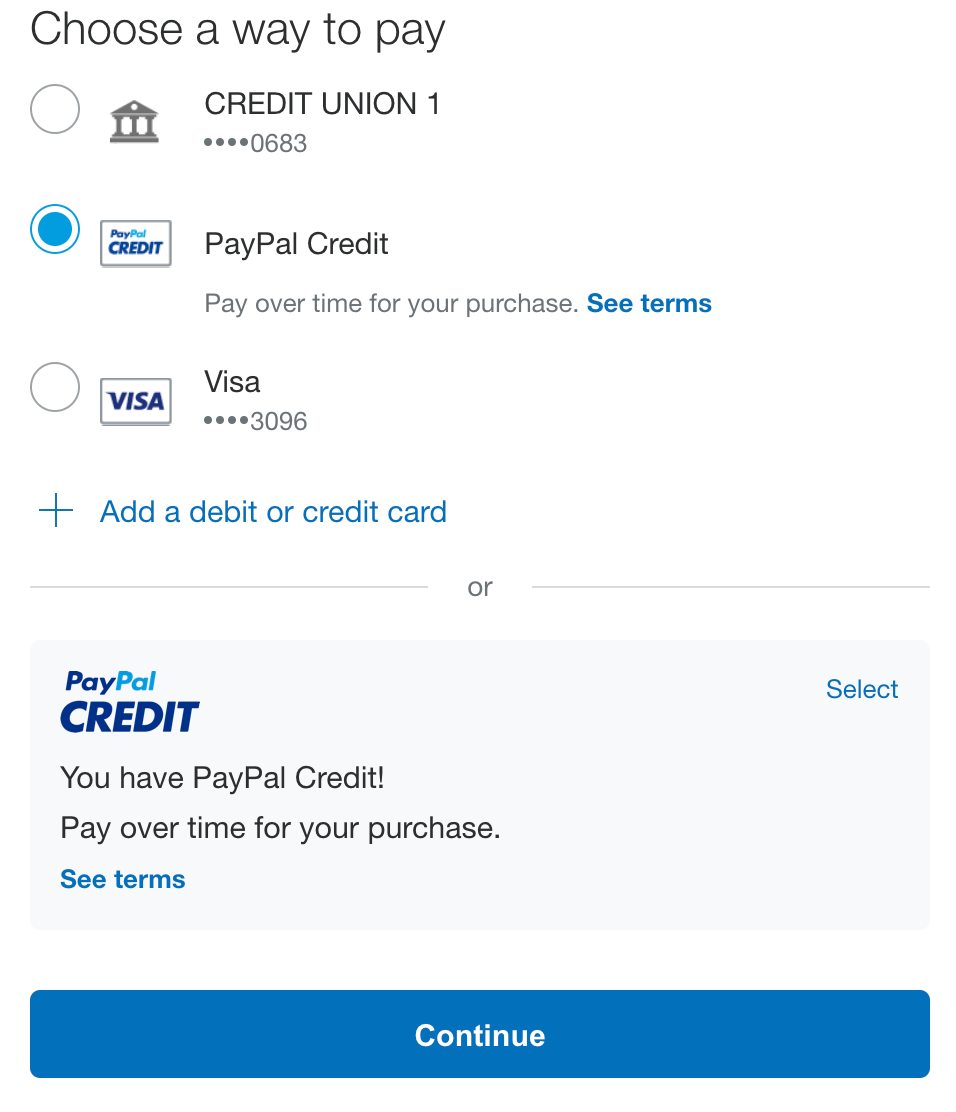This screenshot has width=956, height=1112.
Task: Open See terms link in the lower banner
Action: (123, 879)
